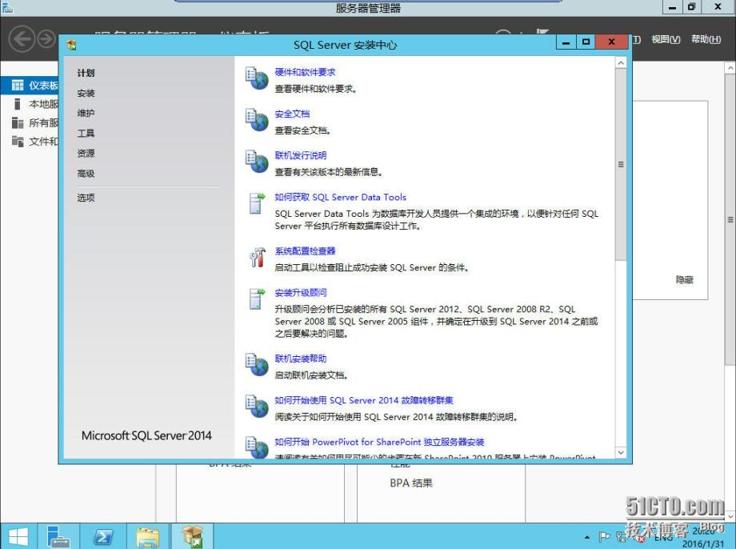Screen dimensions: 736x549
Task: Click scroll down arrow in installation center
Action: (621, 452)
